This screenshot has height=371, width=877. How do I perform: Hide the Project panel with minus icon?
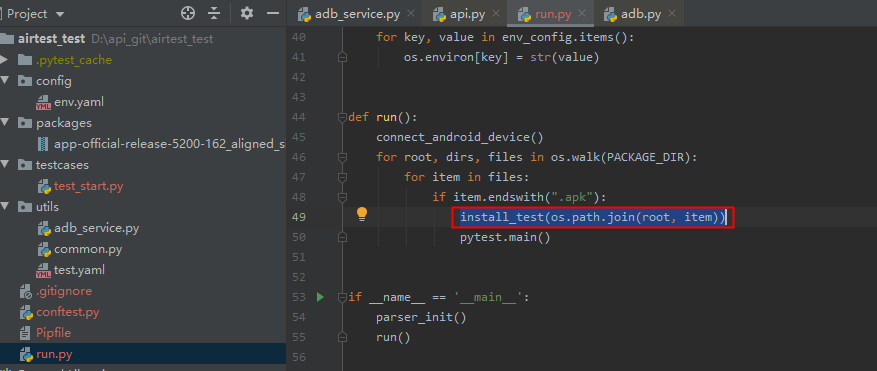(273, 13)
